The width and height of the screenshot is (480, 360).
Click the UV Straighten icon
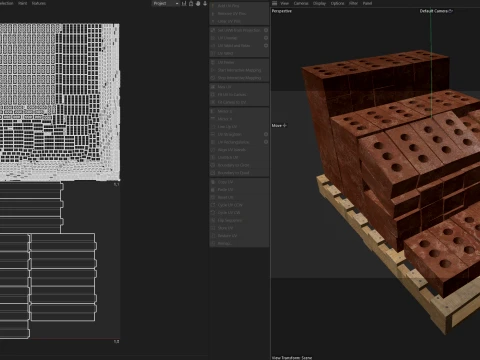click(x=213, y=134)
